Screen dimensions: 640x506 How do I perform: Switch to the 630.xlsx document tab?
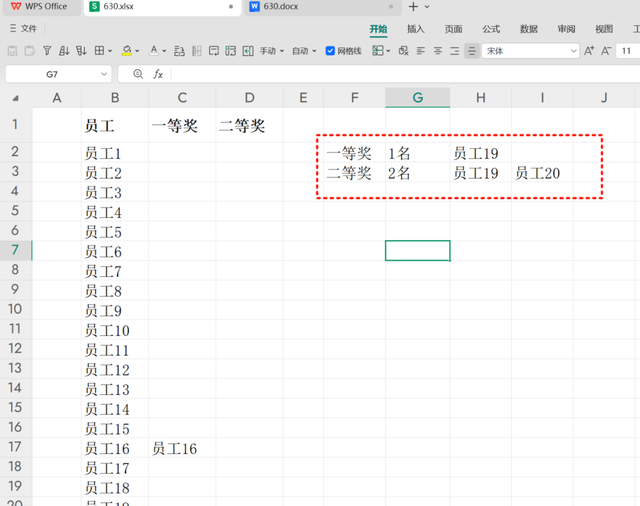click(x=162, y=7)
